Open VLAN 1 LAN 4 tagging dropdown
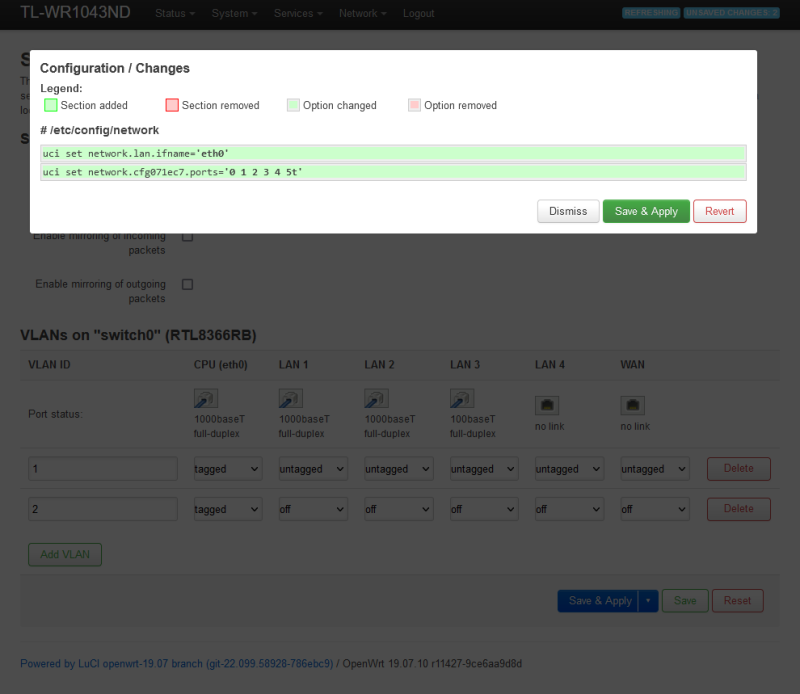800x694 pixels. 569,469
